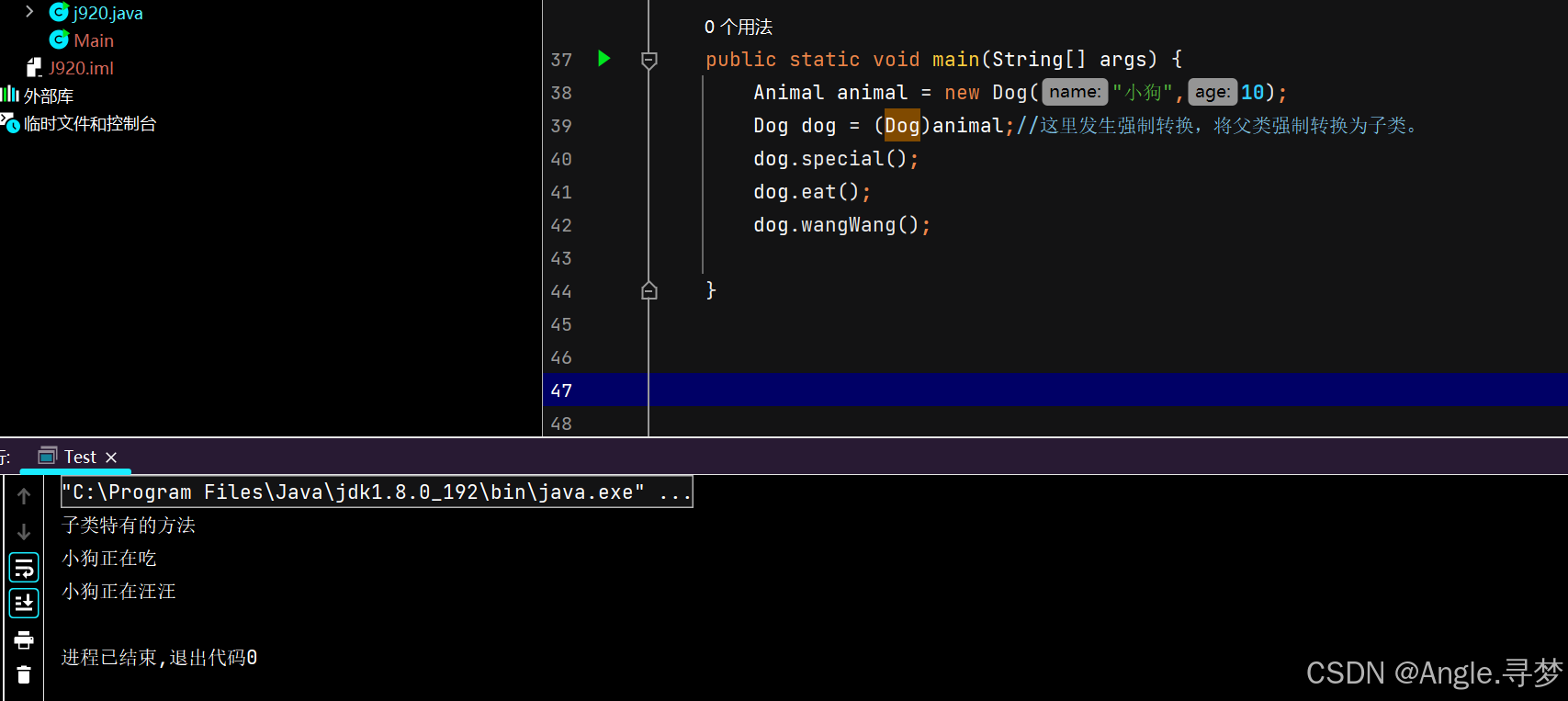This screenshot has width=1568, height=701.
Task: Open the j920.java class file icon
Action: tap(59, 12)
